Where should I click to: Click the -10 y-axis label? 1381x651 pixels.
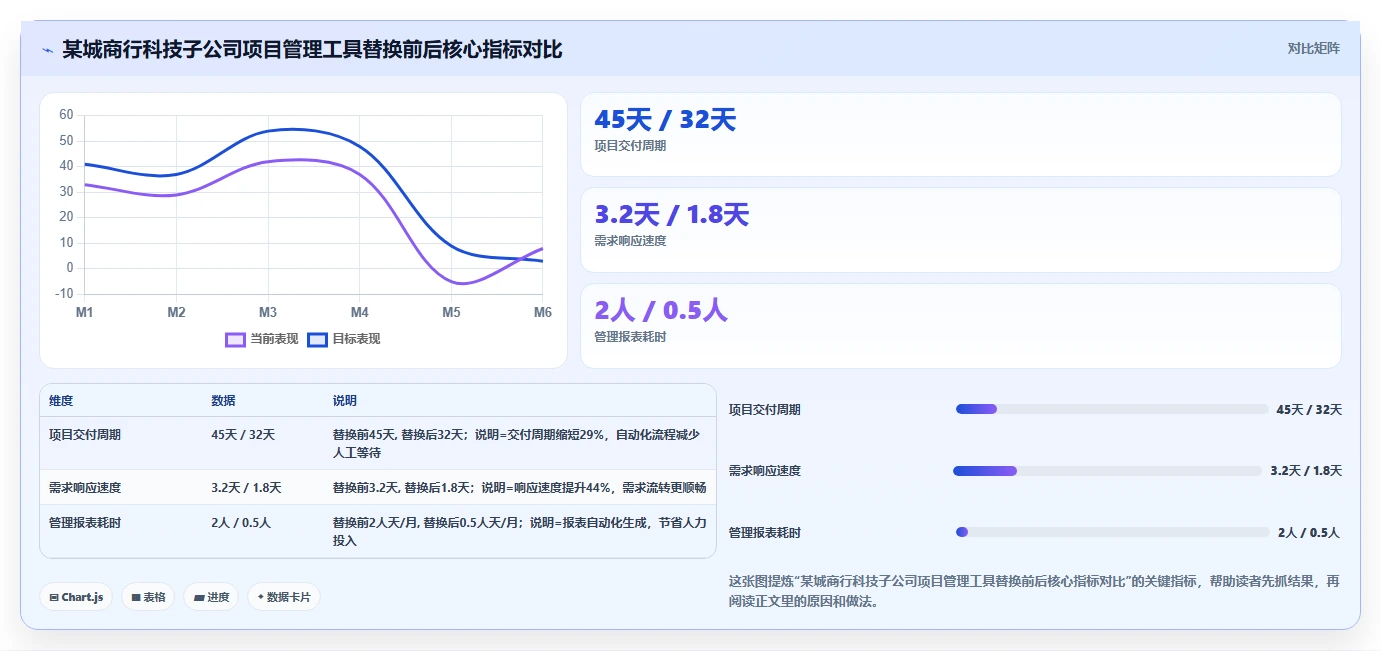(65, 293)
